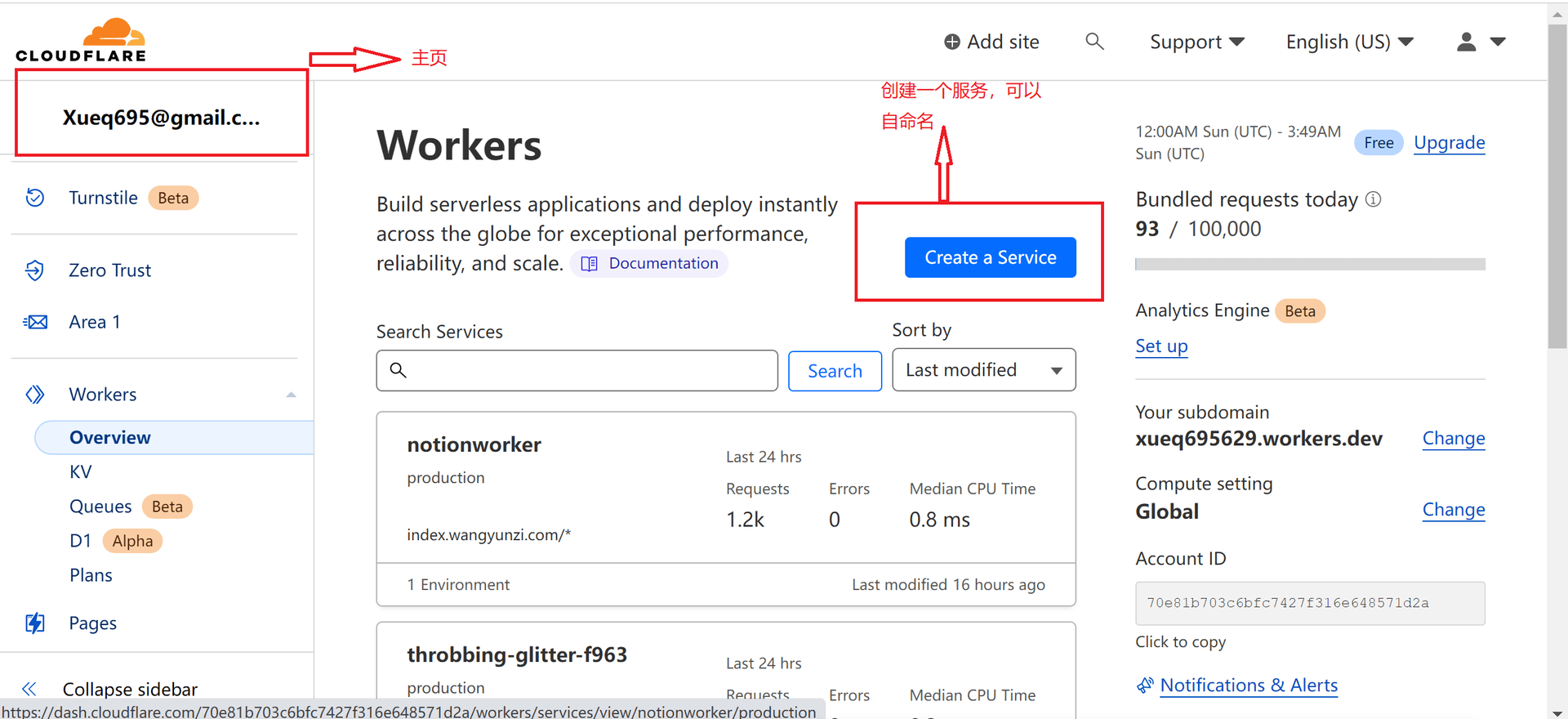
Task: Click the Pages lightning icon
Action: pyautogui.click(x=35, y=623)
